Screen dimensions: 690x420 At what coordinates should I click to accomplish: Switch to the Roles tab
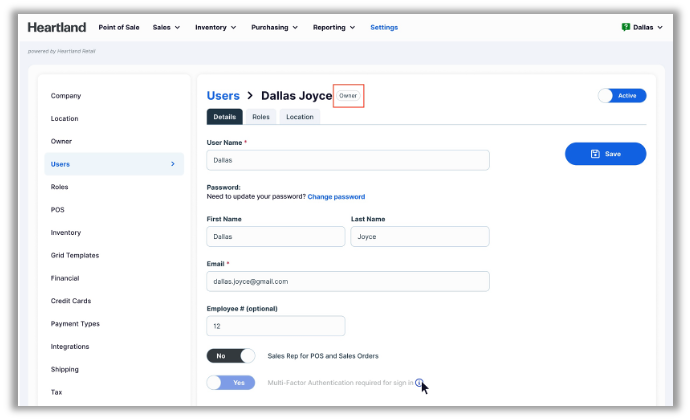[x=260, y=117]
